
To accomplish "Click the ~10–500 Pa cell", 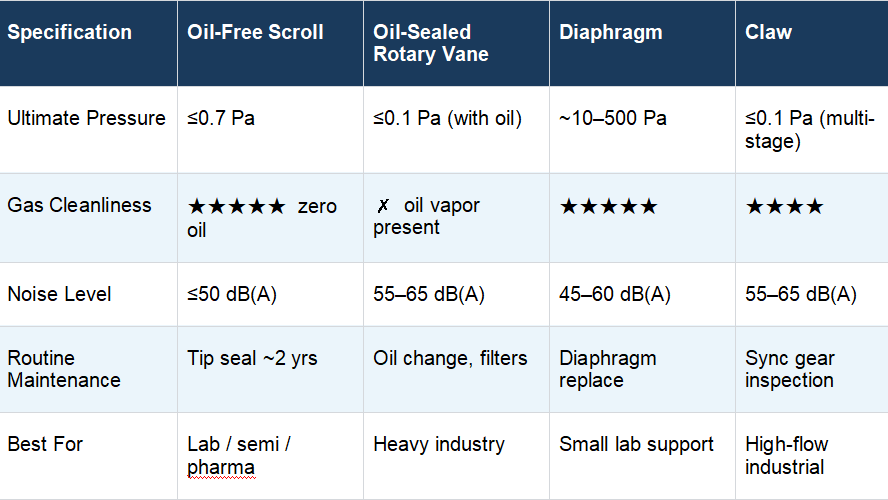I will [642, 130].
